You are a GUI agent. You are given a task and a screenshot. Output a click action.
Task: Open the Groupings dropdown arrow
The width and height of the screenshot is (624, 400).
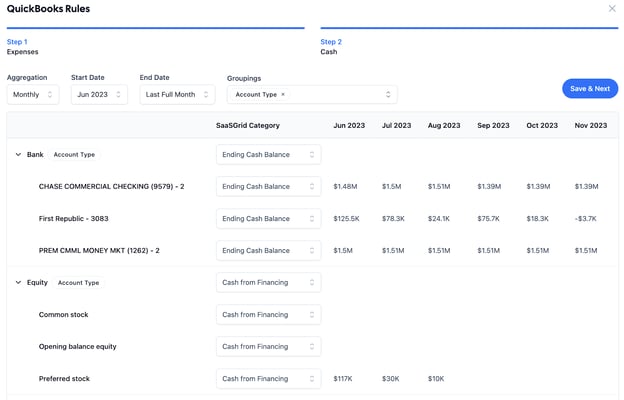tap(388, 94)
